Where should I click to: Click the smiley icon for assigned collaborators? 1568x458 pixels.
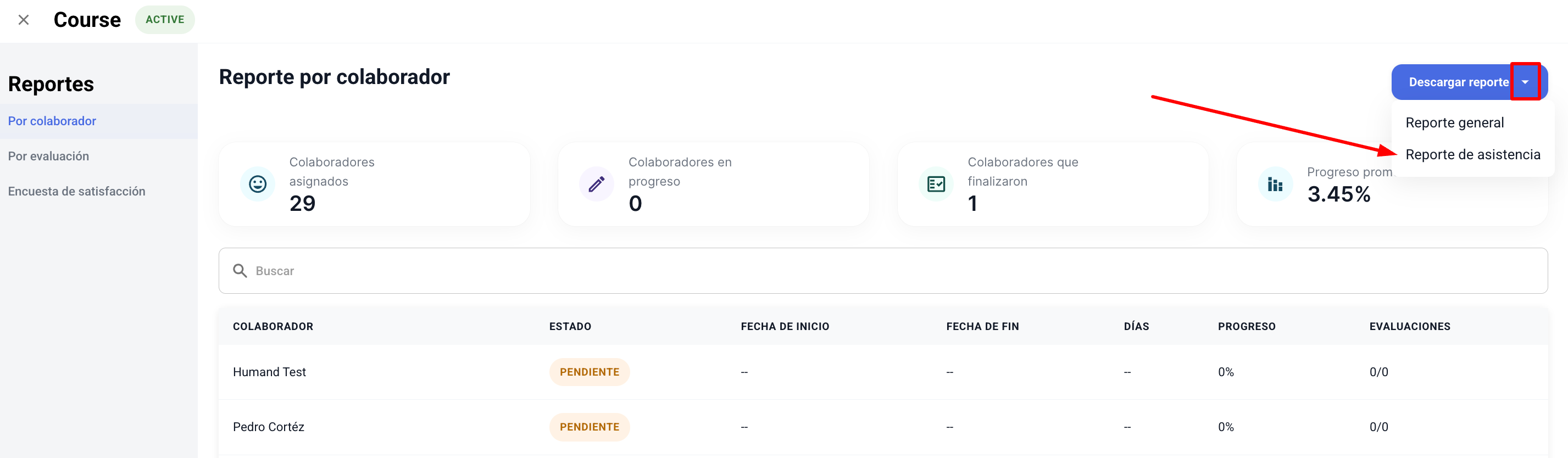(258, 183)
